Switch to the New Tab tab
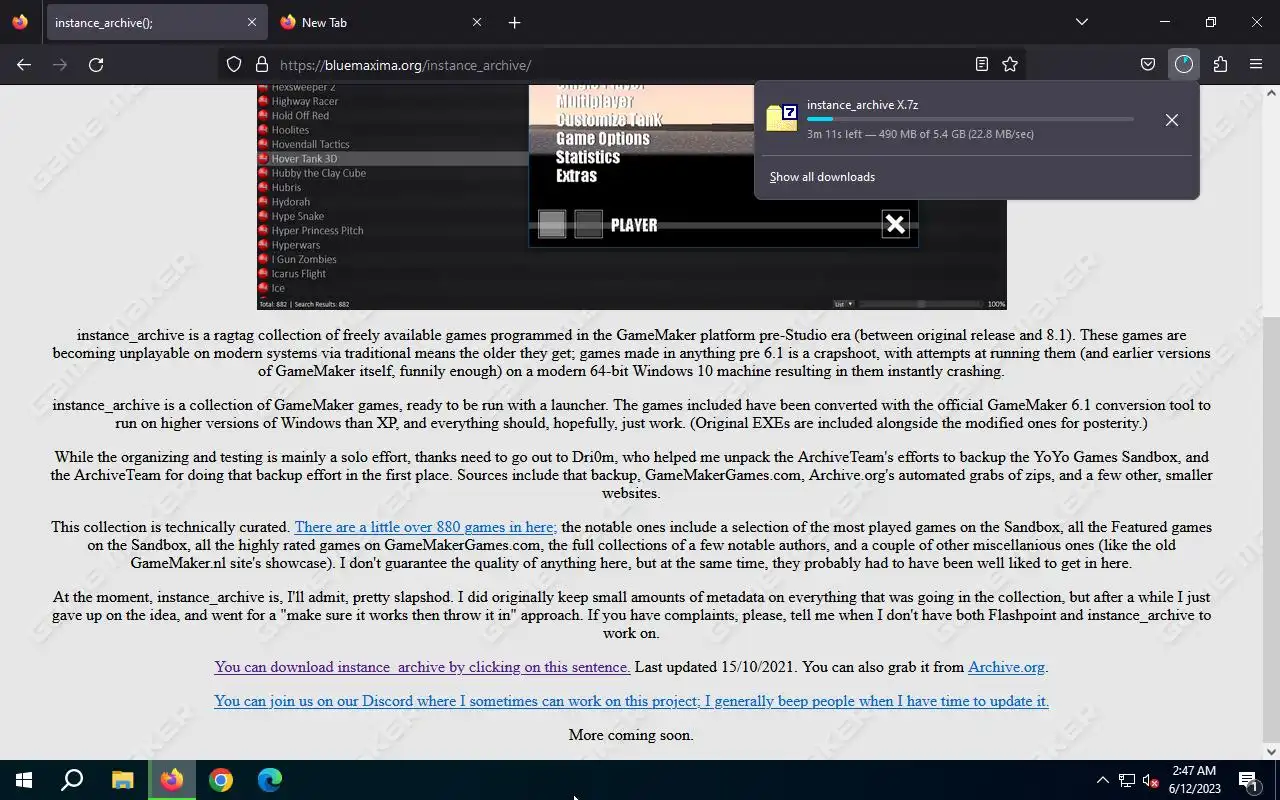The width and height of the screenshot is (1280, 800). (381, 22)
